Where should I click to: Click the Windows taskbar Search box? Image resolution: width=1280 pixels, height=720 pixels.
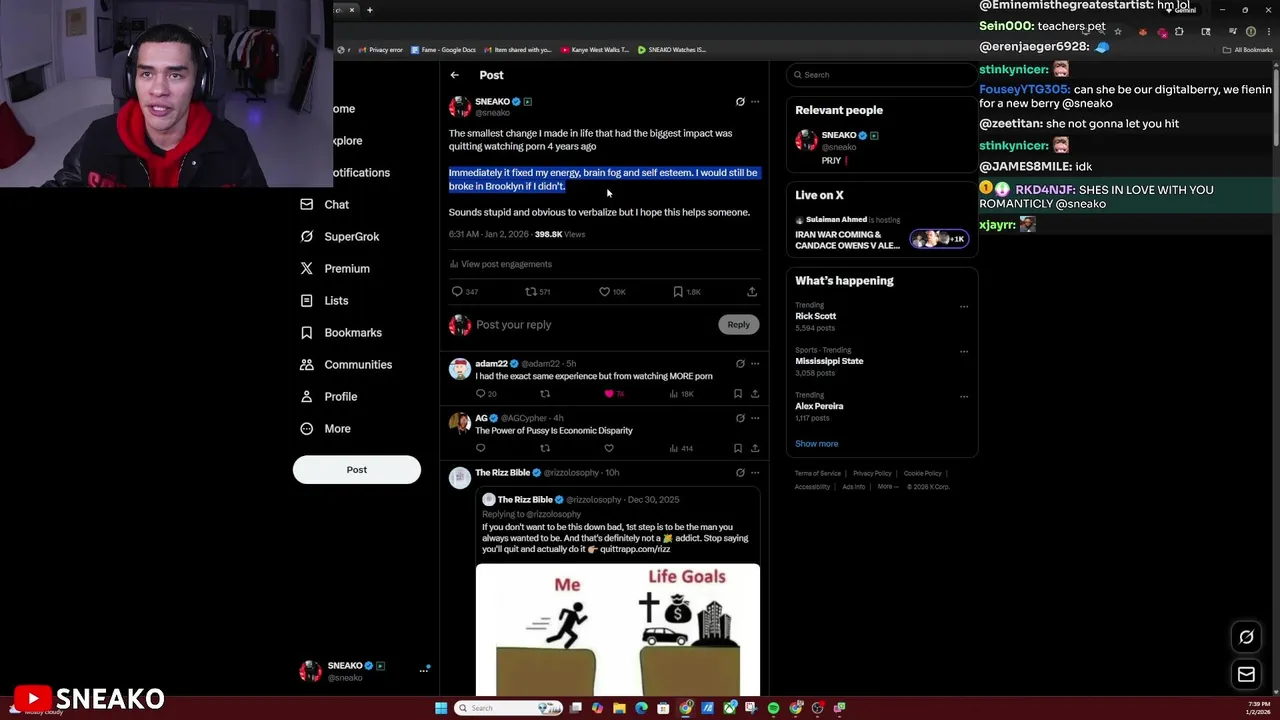click(508, 708)
